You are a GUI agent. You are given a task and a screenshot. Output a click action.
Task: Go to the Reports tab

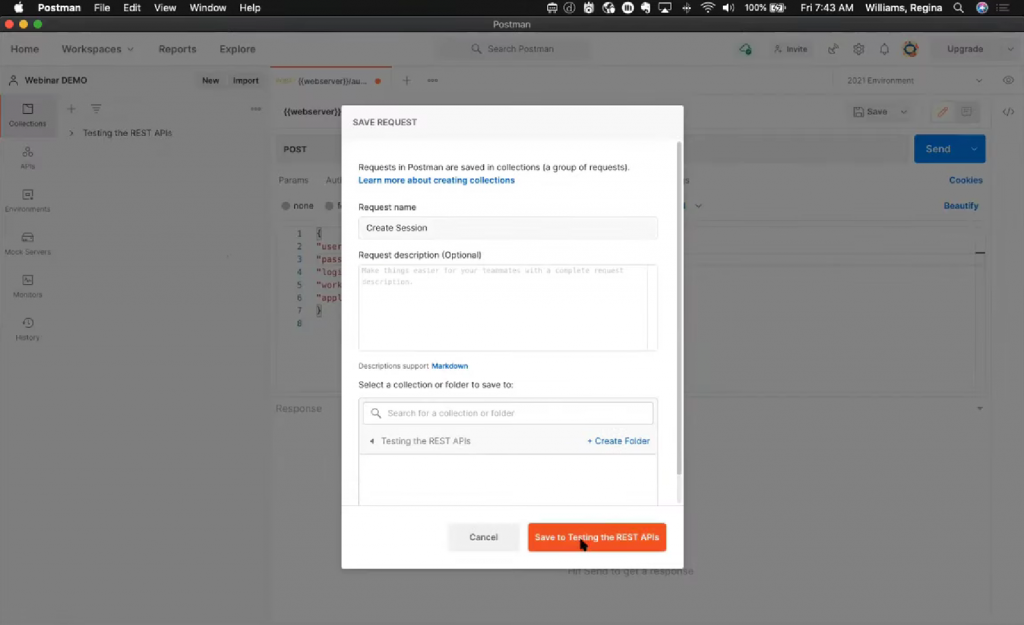pyautogui.click(x=177, y=49)
